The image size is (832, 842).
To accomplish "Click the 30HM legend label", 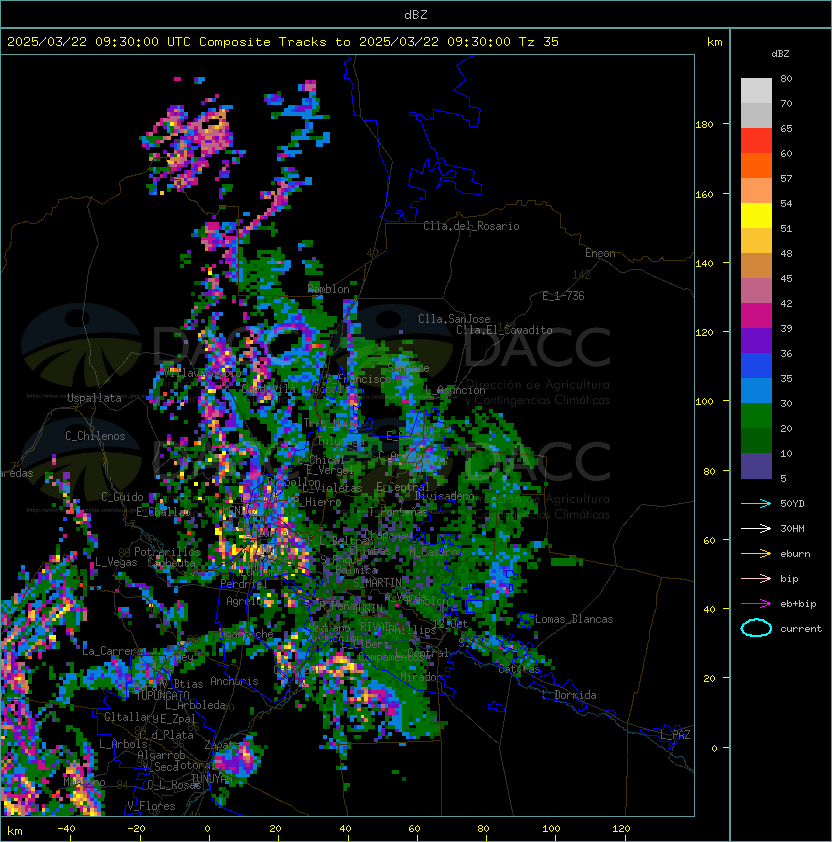I will pos(792,528).
